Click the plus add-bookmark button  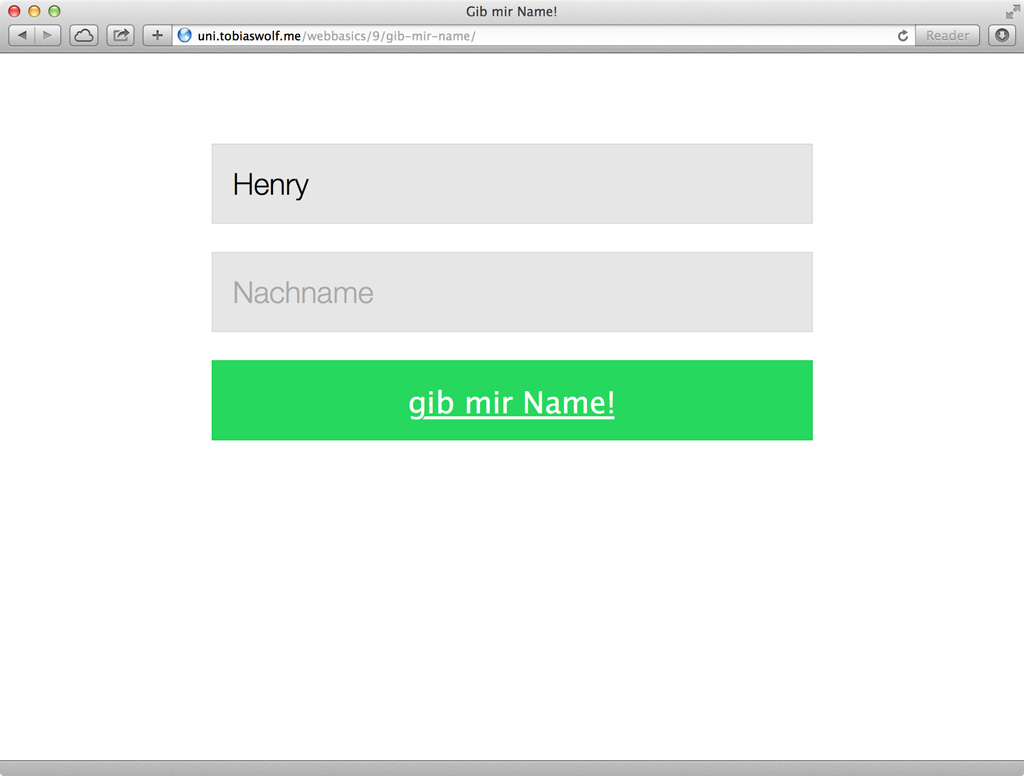coord(157,36)
